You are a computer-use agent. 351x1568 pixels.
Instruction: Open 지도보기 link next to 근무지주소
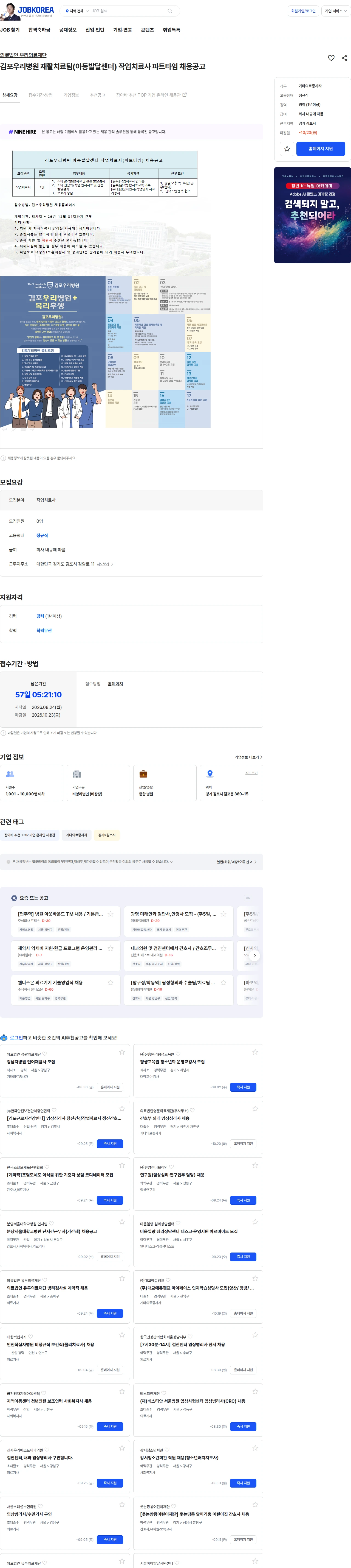point(105,564)
